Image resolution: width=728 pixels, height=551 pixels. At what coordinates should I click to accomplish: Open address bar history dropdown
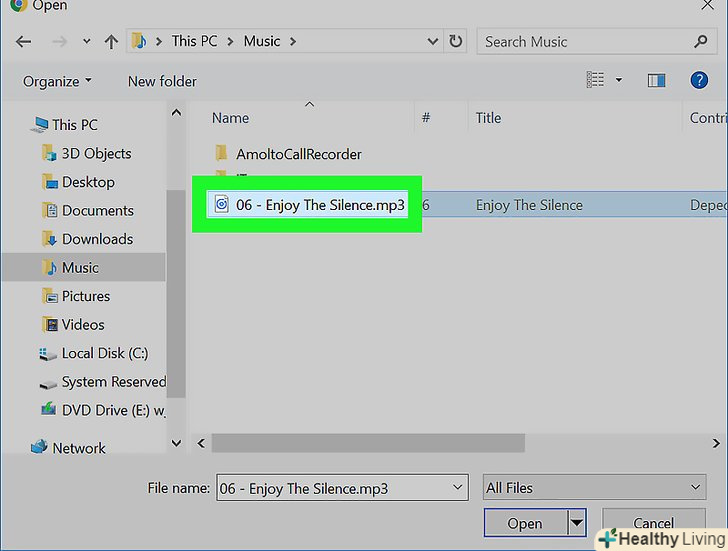click(x=432, y=42)
